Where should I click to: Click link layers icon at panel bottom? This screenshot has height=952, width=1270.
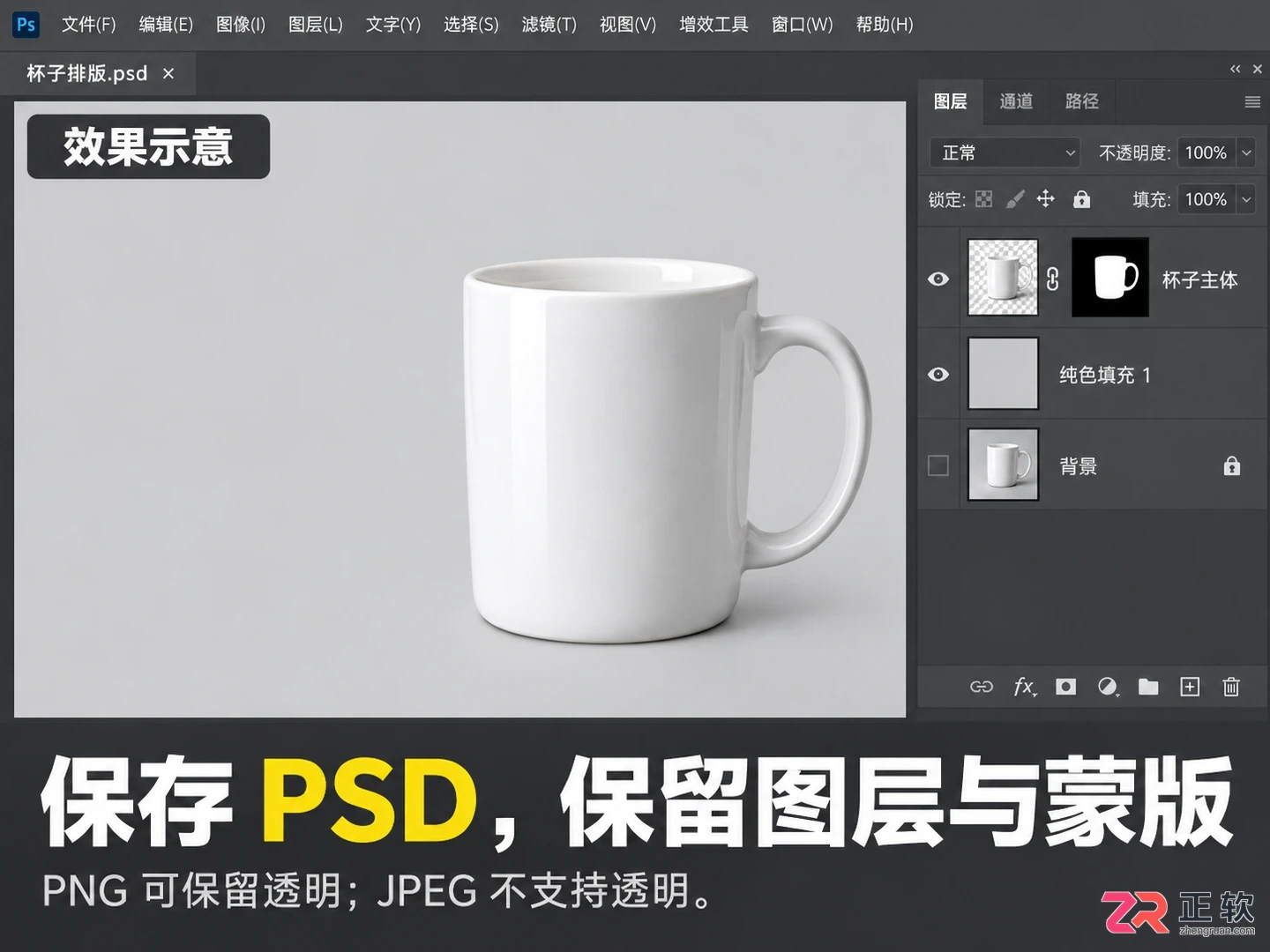click(x=982, y=687)
